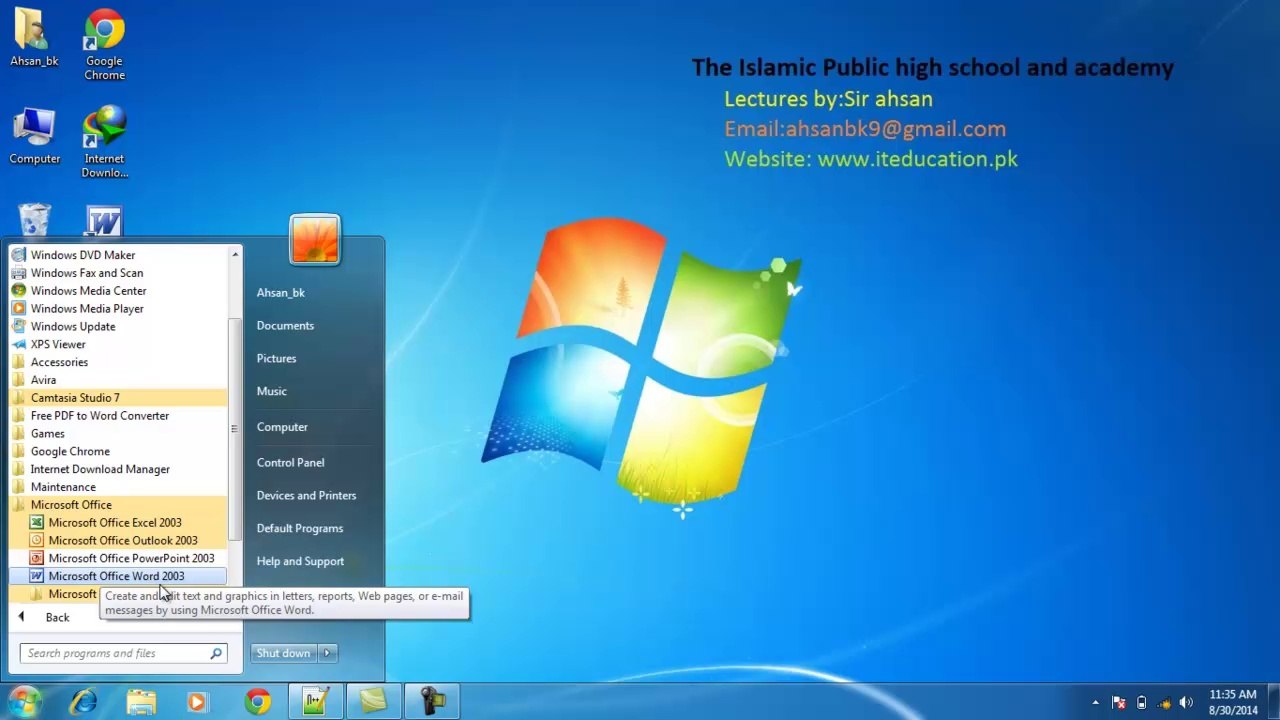Image resolution: width=1280 pixels, height=720 pixels.
Task: Show hidden tray icons arrow
Action: click(1095, 702)
